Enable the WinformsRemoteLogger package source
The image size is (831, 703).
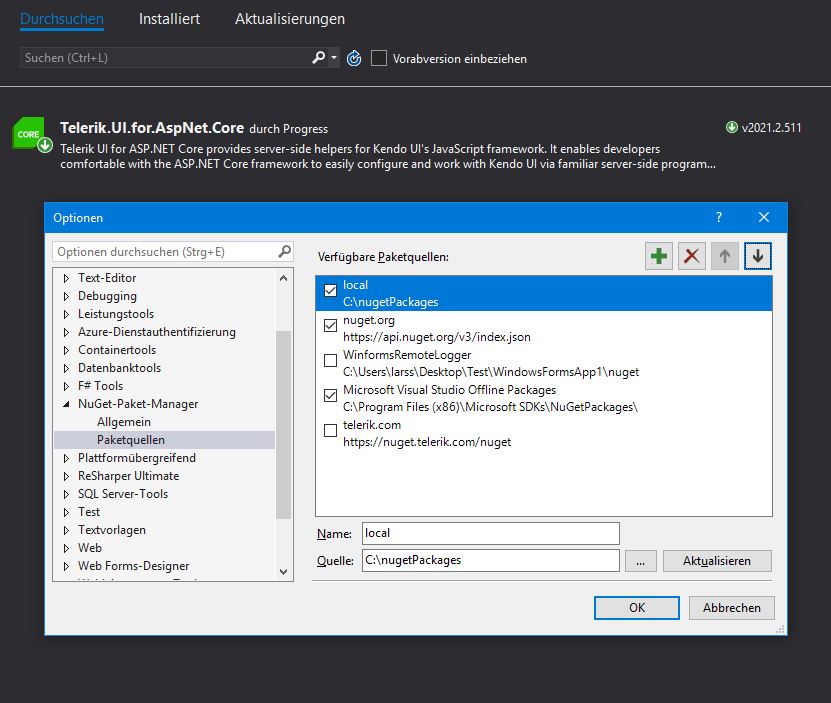pyautogui.click(x=330, y=361)
